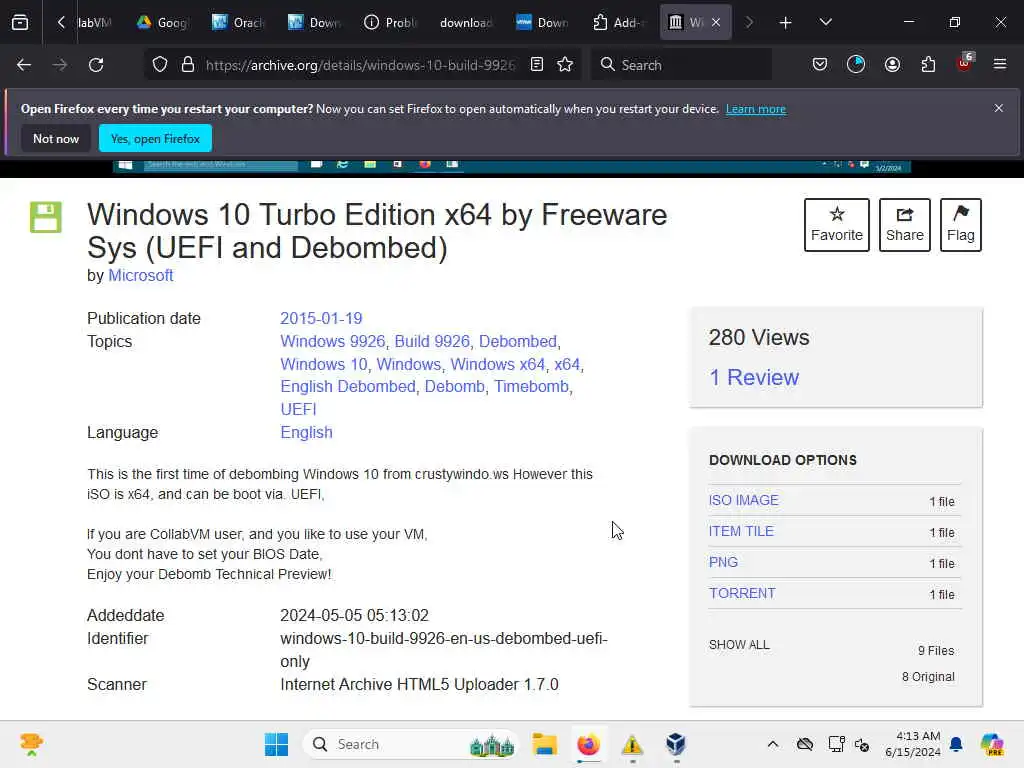Screen dimensions: 1024x768
Task: Open the UEFI topic link
Action: tap(298, 409)
